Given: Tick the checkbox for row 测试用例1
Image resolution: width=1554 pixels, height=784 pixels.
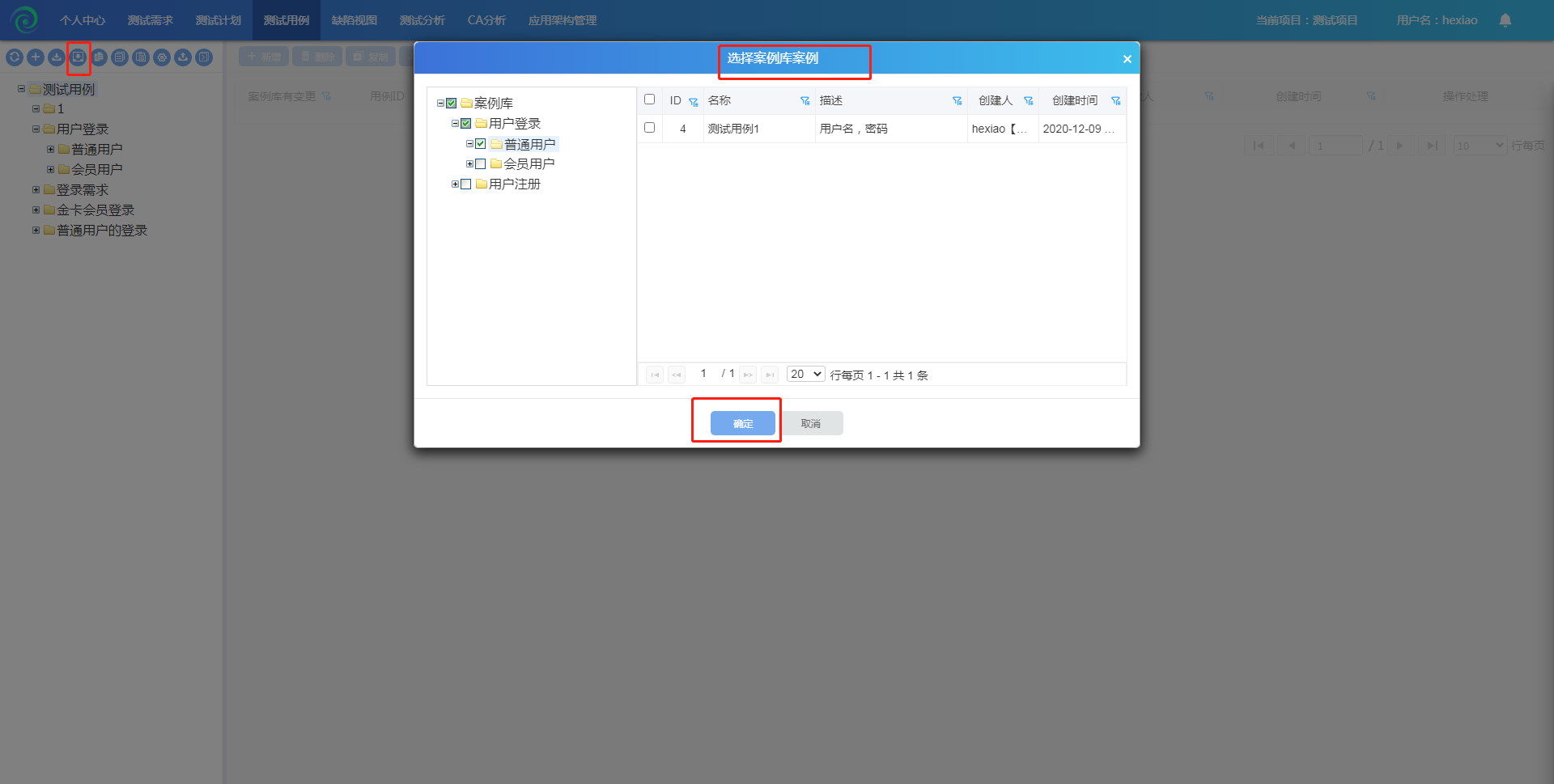Looking at the screenshot, I should click(x=649, y=128).
